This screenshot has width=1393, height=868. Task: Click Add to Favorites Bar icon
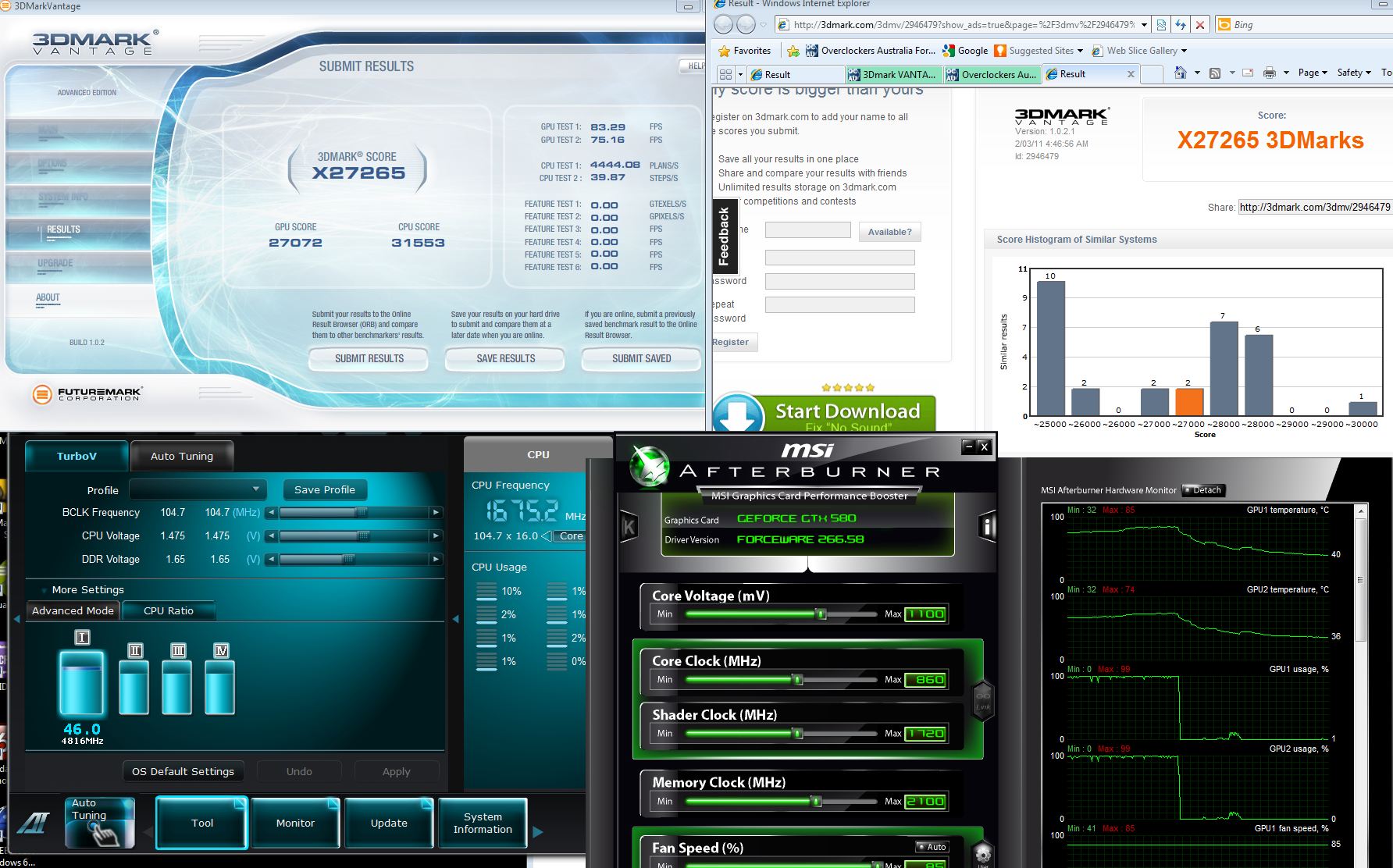793,51
